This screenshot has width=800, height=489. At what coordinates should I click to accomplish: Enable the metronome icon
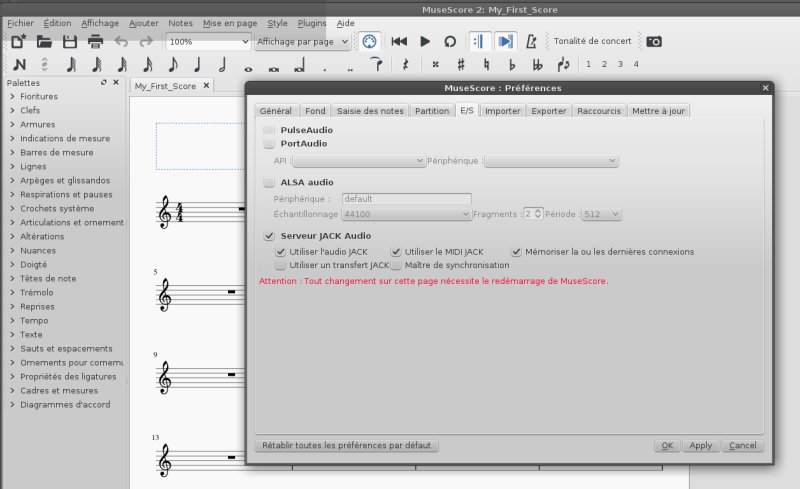(531, 41)
